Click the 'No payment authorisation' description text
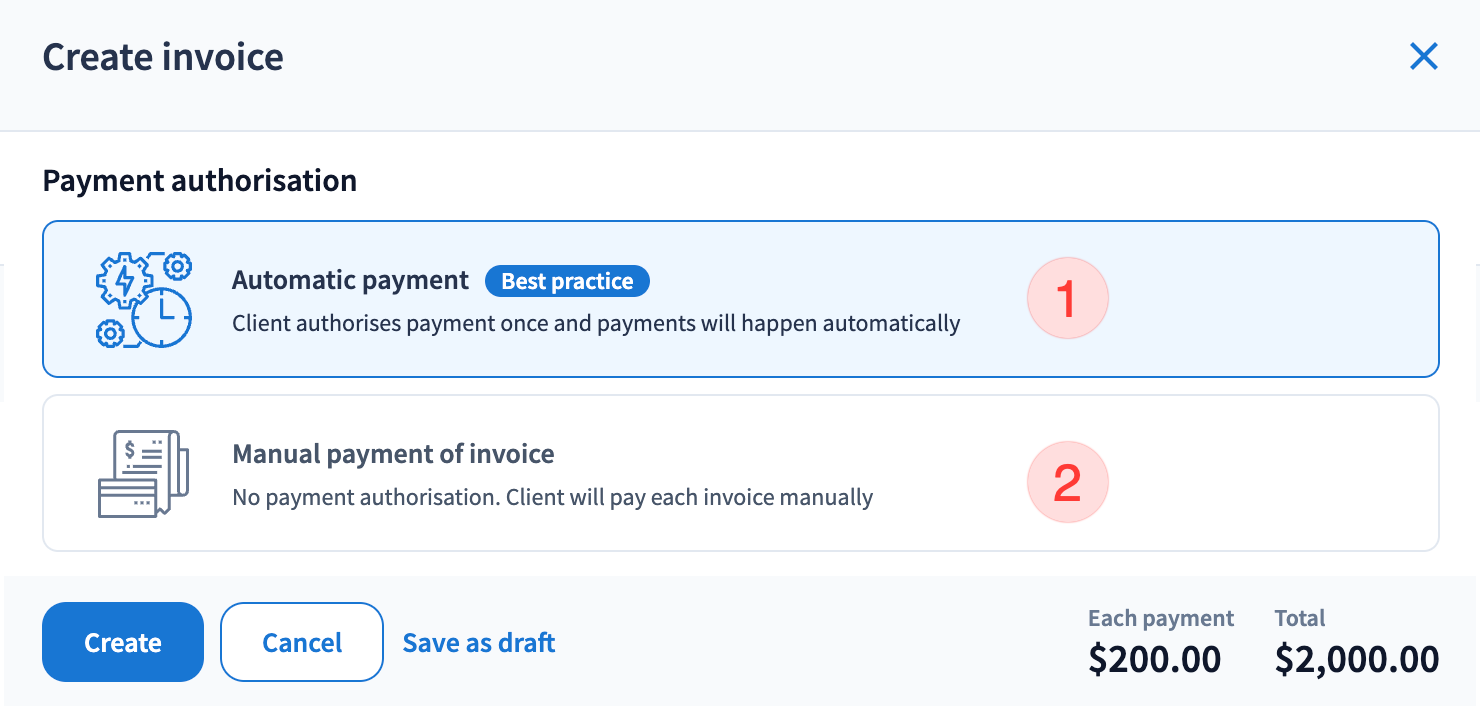The height and width of the screenshot is (708, 1480). [x=552, y=497]
